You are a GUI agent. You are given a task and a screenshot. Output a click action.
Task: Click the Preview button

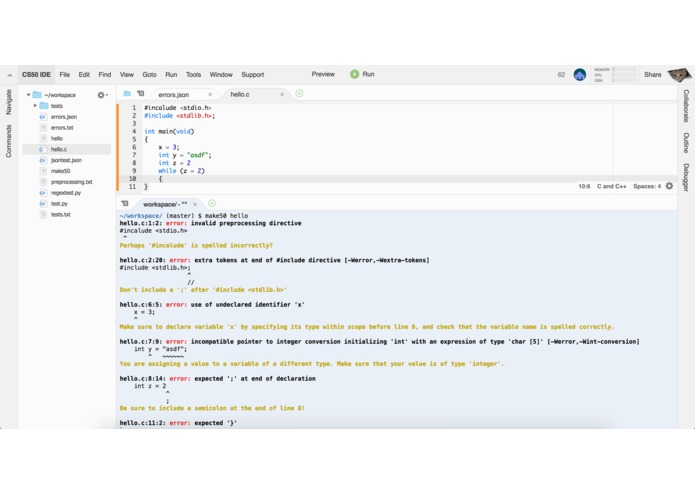(323, 74)
